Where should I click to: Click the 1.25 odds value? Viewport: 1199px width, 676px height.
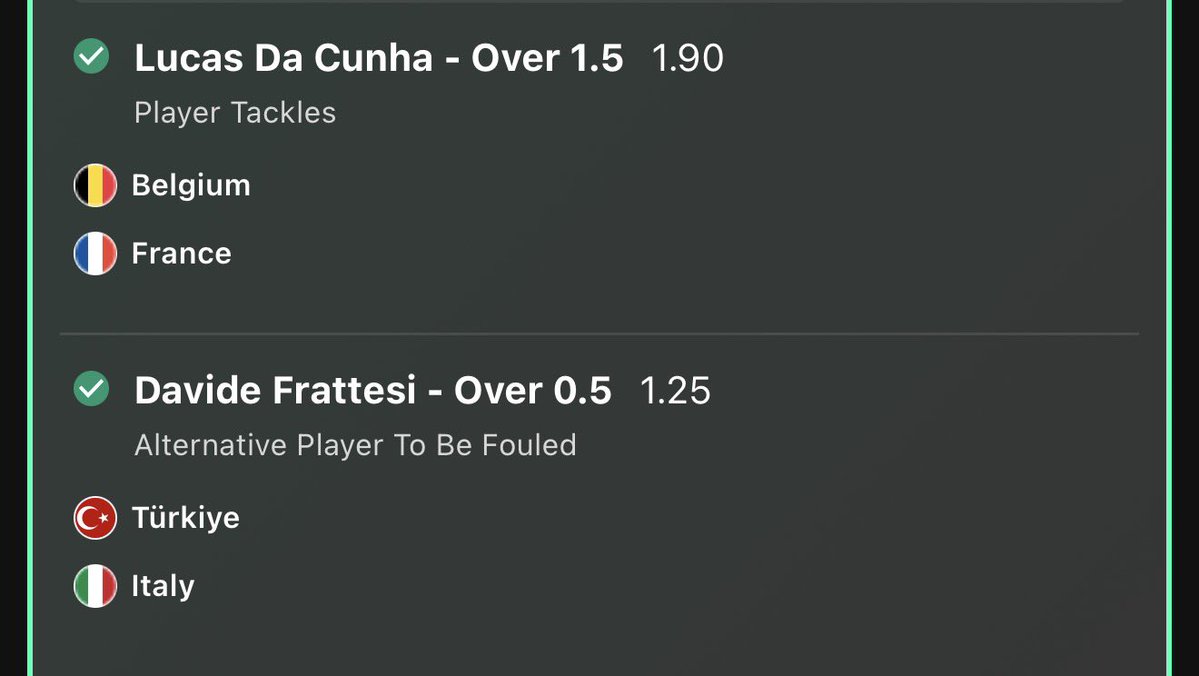click(x=675, y=391)
